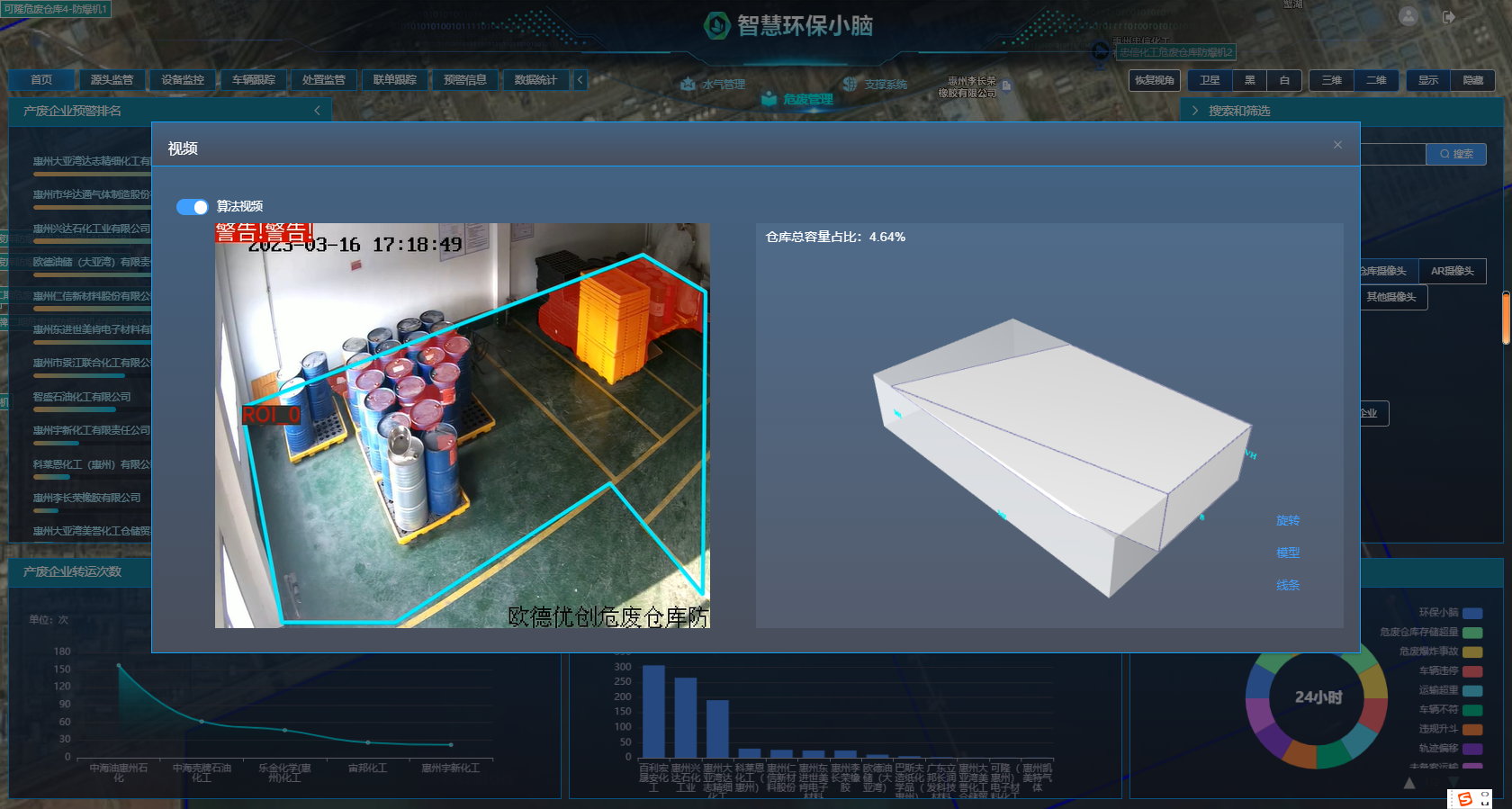Click the 搜索 button
The image size is (1512, 809).
pyautogui.click(x=1456, y=154)
